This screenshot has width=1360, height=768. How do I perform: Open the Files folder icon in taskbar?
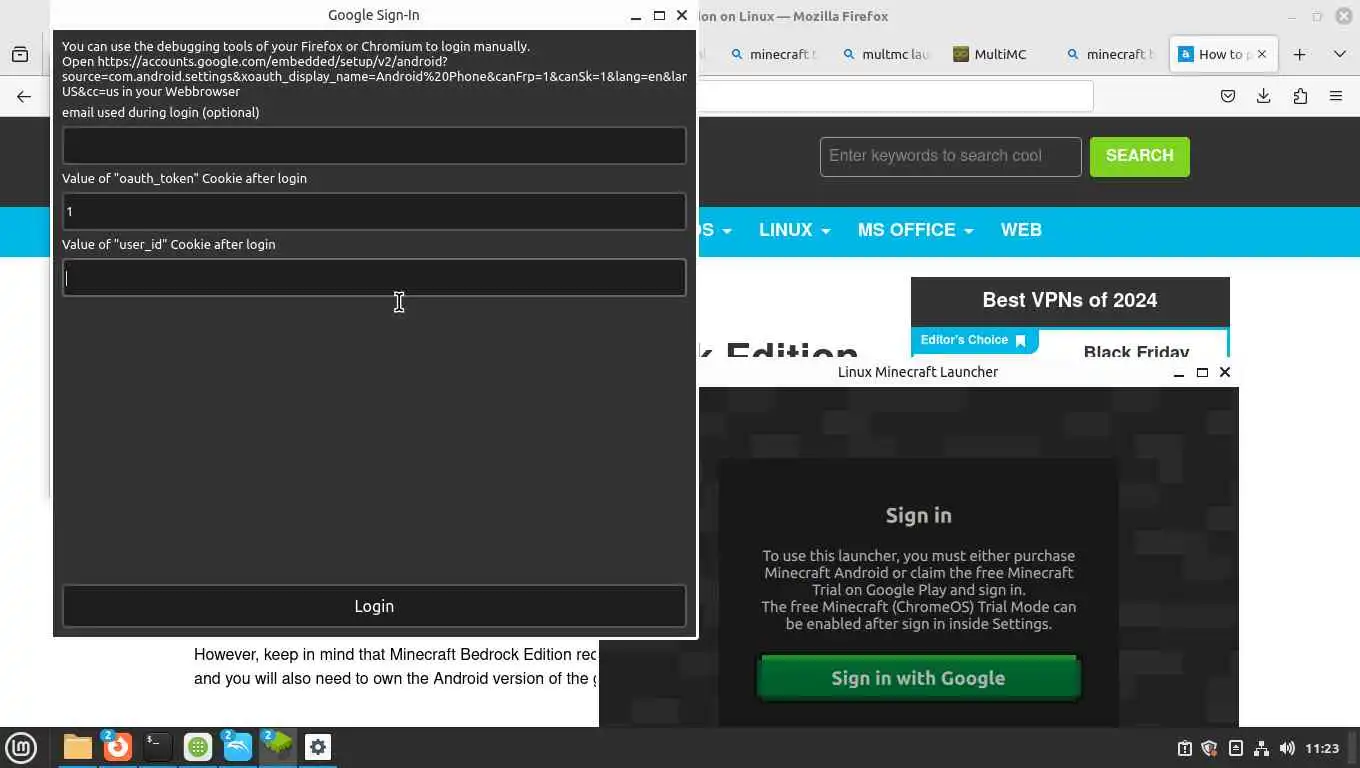(78, 747)
